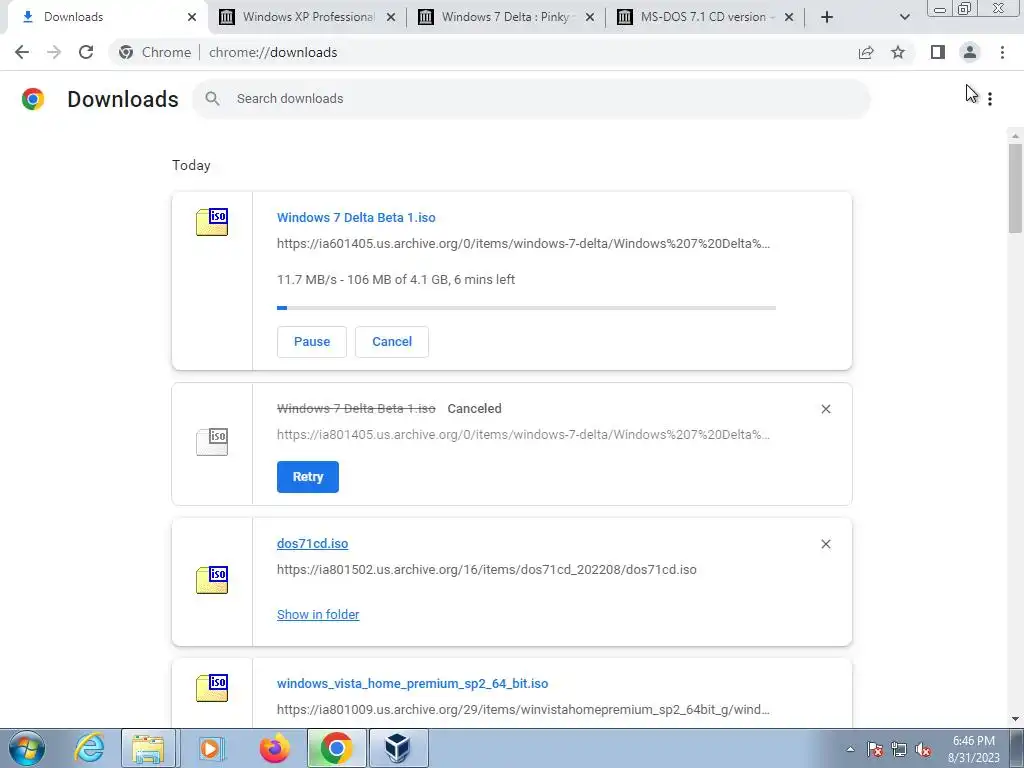Image resolution: width=1024 pixels, height=768 pixels.
Task: Open VirtualBox from the taskbar
Action: click(x=398, y=748)
